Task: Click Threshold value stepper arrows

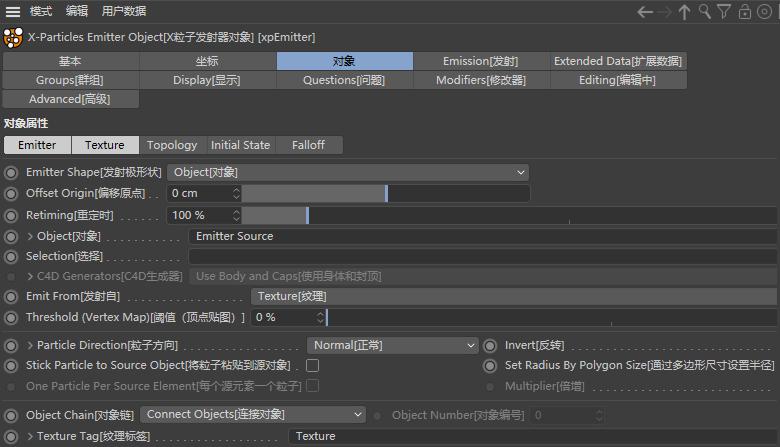Action: pyautogui.click(x=320, y=317)
